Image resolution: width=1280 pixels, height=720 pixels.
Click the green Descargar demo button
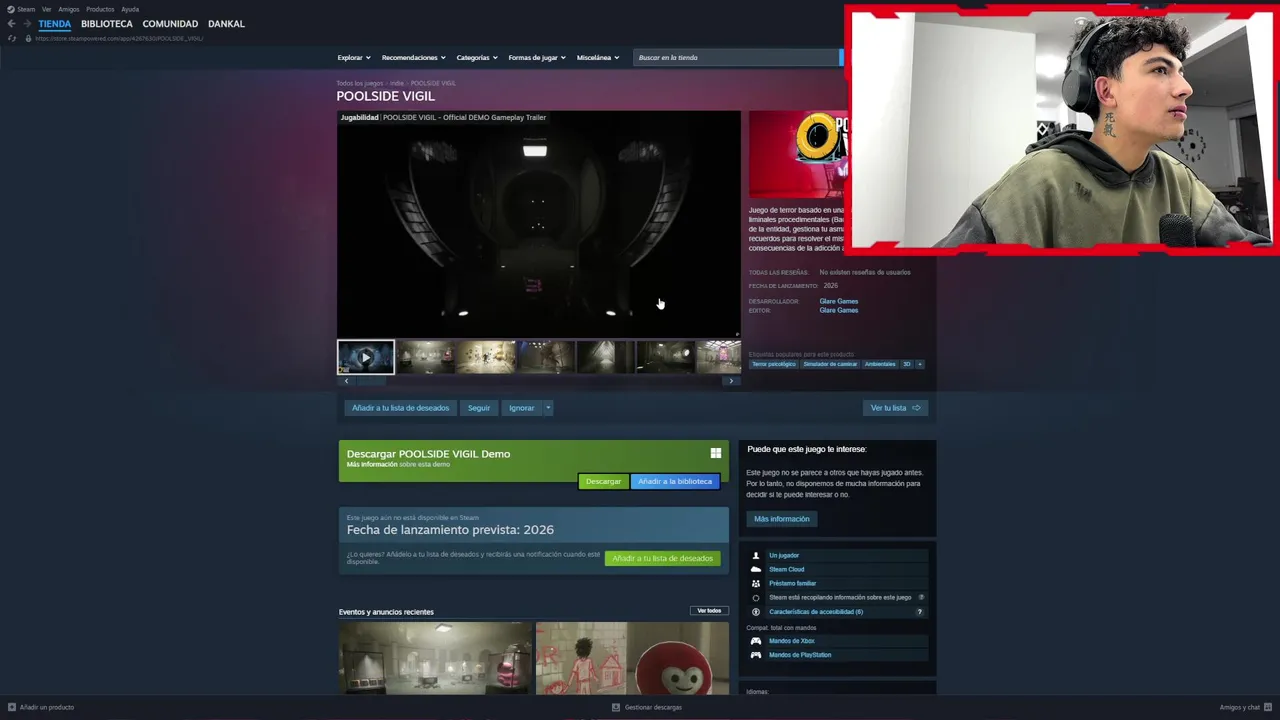(x=603, y=481)
